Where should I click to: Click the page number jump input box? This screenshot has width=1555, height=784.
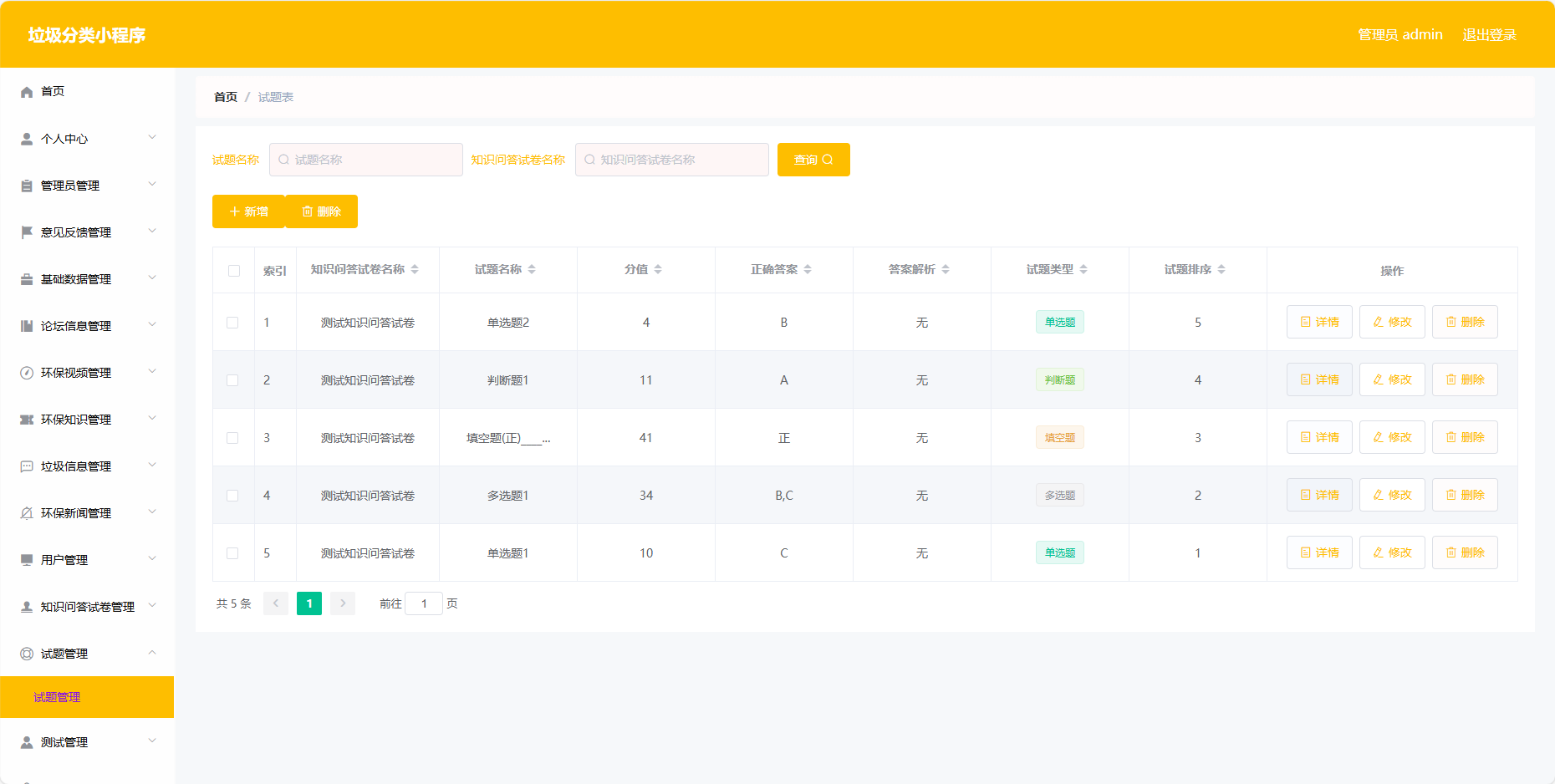tap(424, 603)
